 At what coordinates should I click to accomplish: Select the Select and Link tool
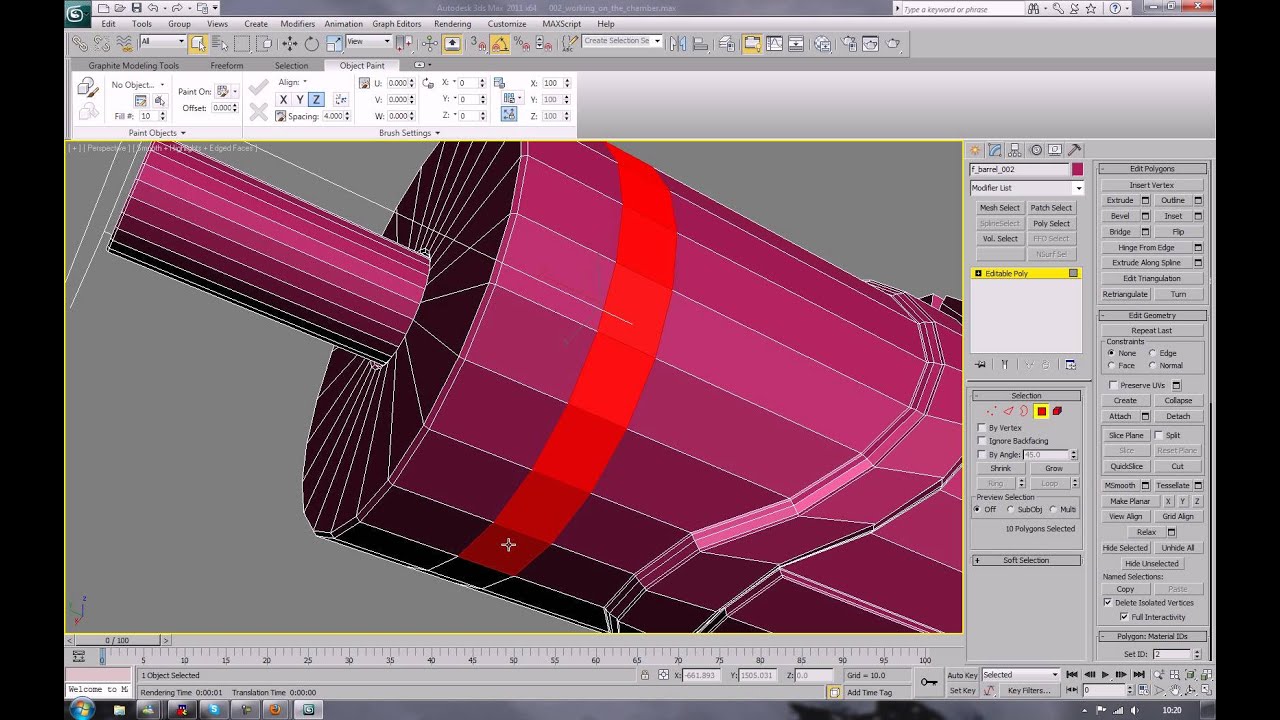click(x=80, y=43)
